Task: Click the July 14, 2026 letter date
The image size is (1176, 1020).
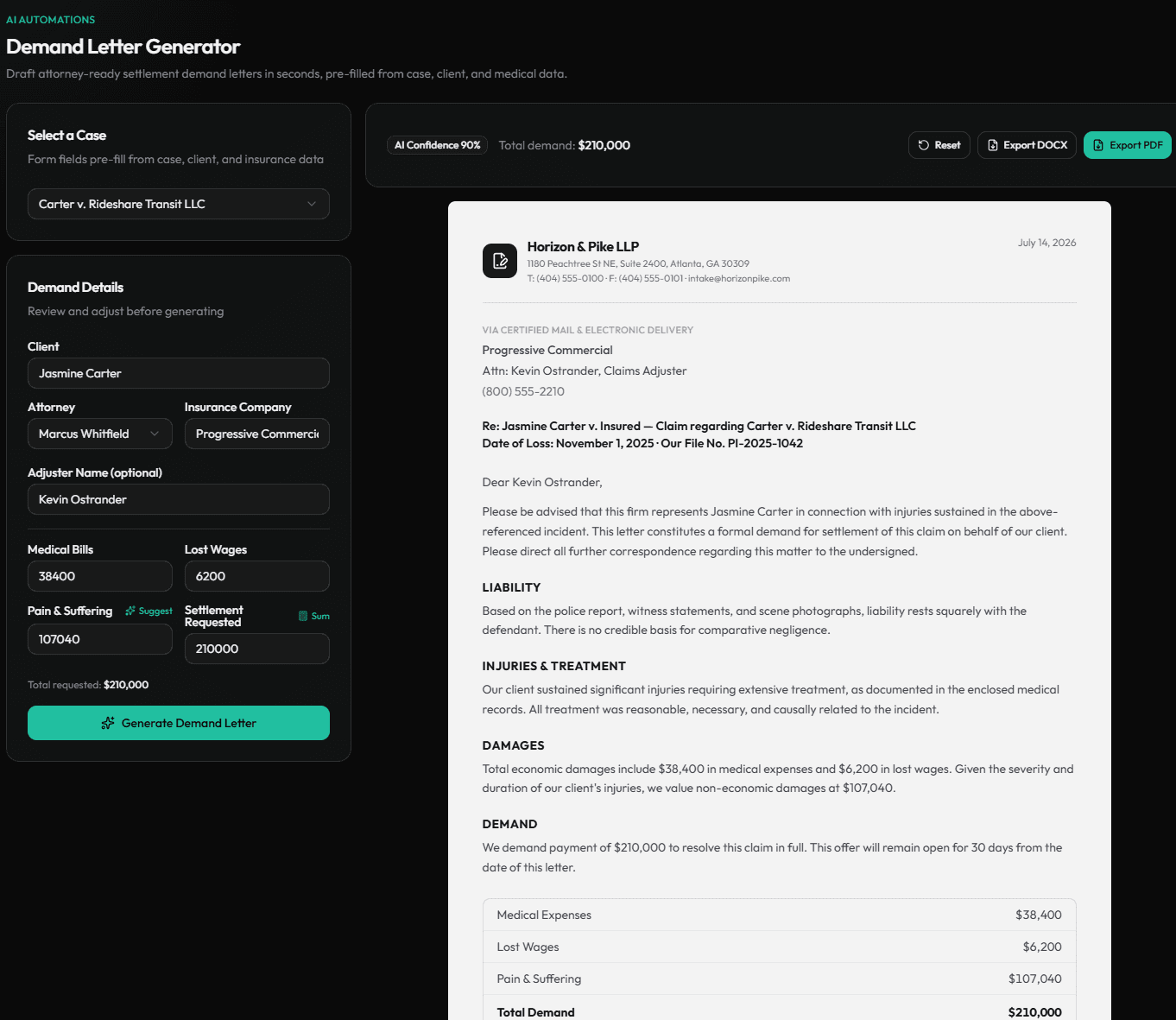Action: (1046, 243)
